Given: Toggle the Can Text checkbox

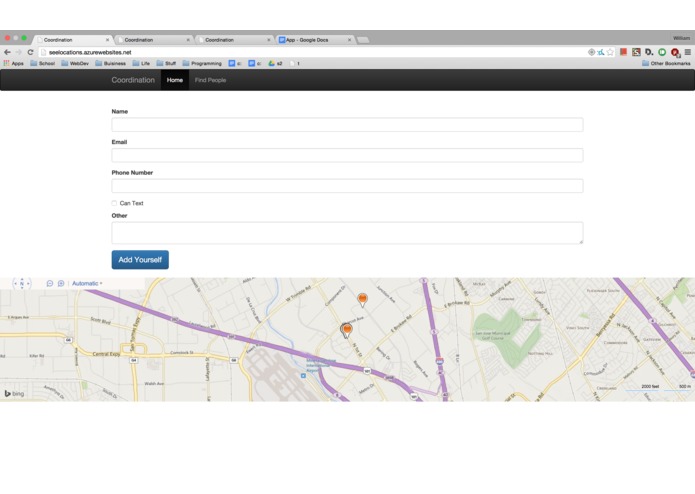Looking at the screenshot, I should (x=114, y=203).
